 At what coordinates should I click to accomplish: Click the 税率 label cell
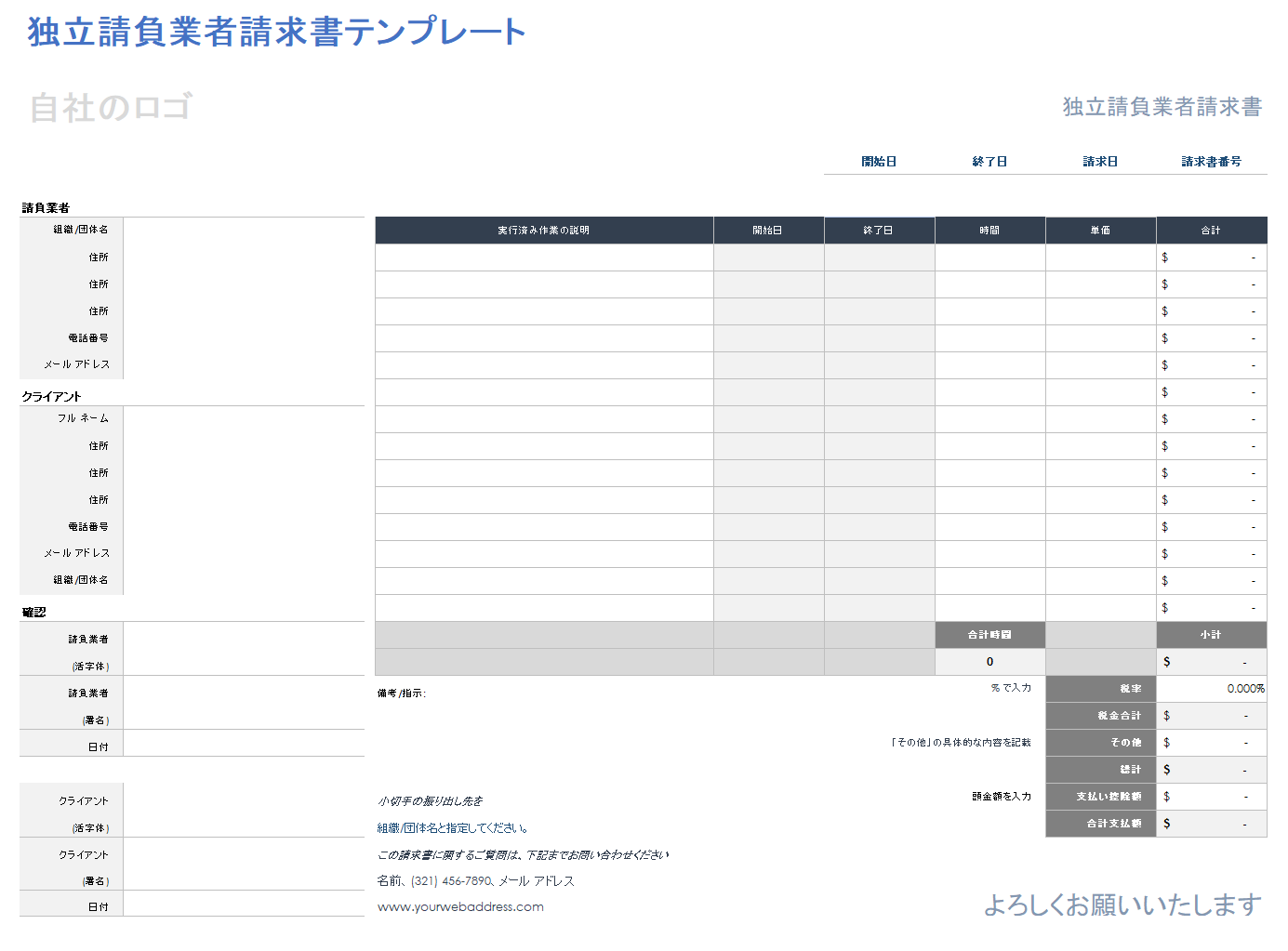[1100, 689]
